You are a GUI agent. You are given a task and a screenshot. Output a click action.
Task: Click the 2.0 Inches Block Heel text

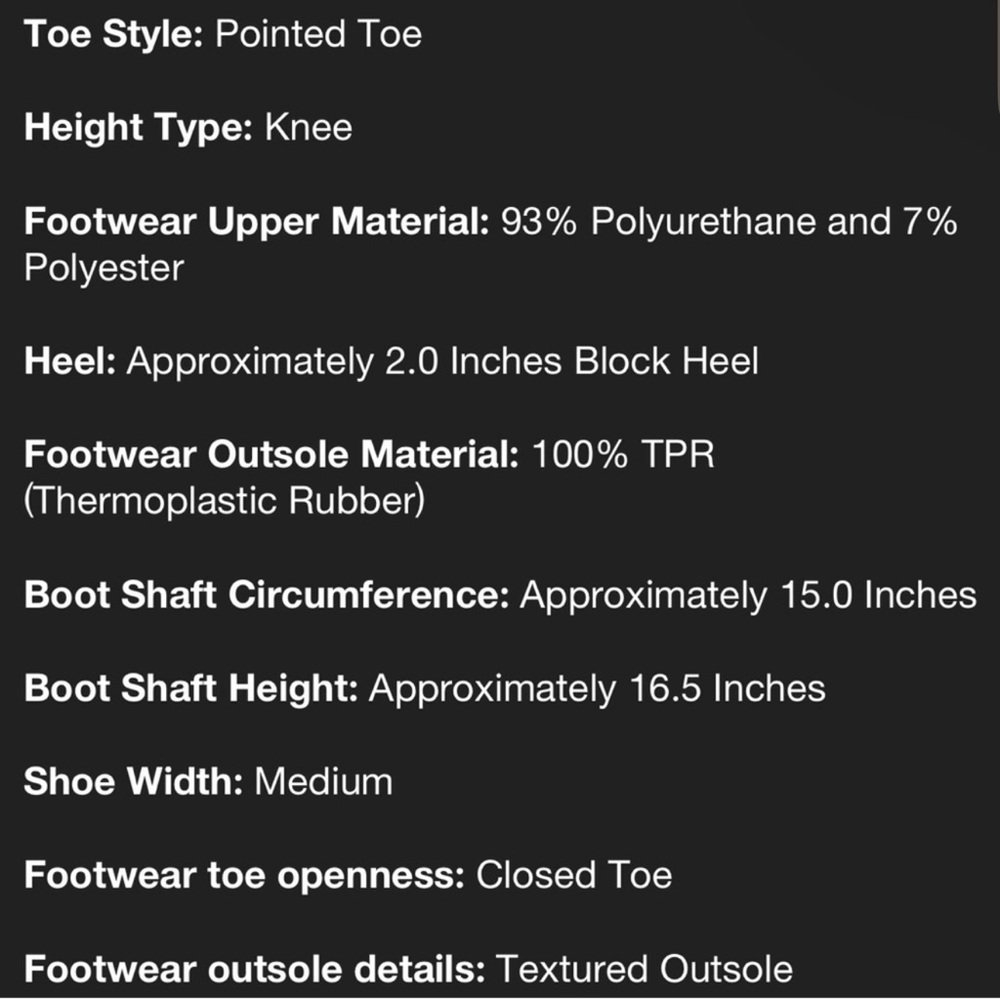coord(571,361)
